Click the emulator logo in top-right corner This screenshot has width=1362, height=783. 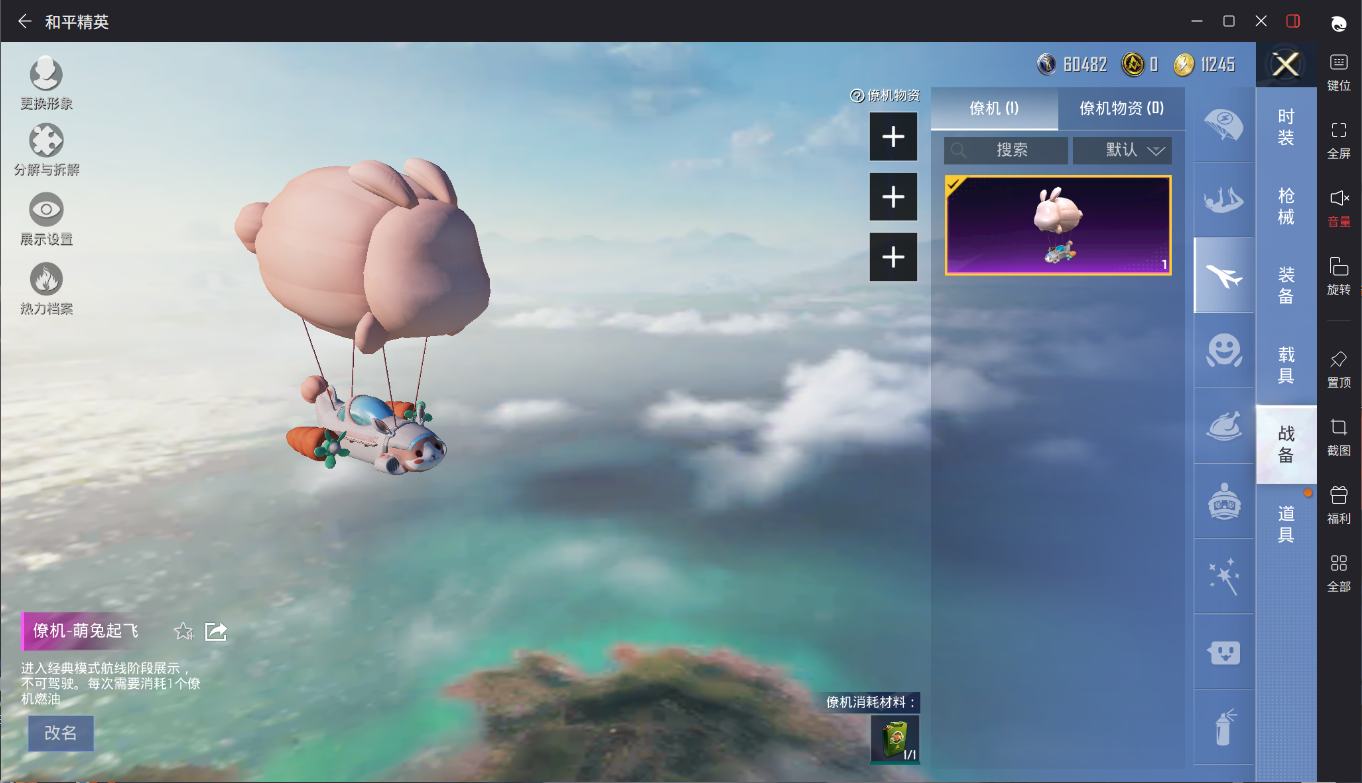pos(1339,22)
